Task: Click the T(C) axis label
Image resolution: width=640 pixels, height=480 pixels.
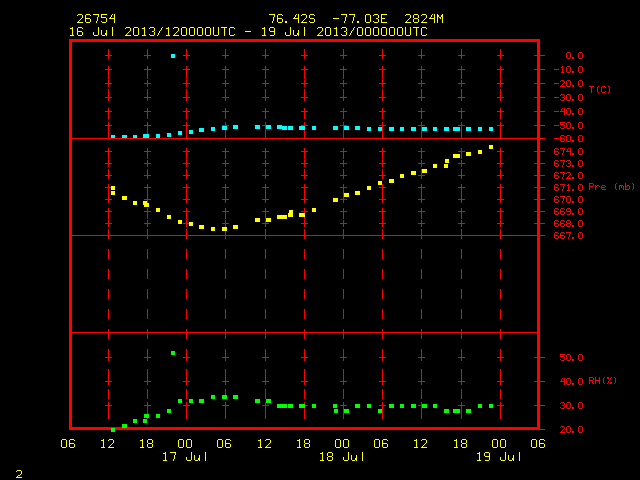Action: [600, 89]
